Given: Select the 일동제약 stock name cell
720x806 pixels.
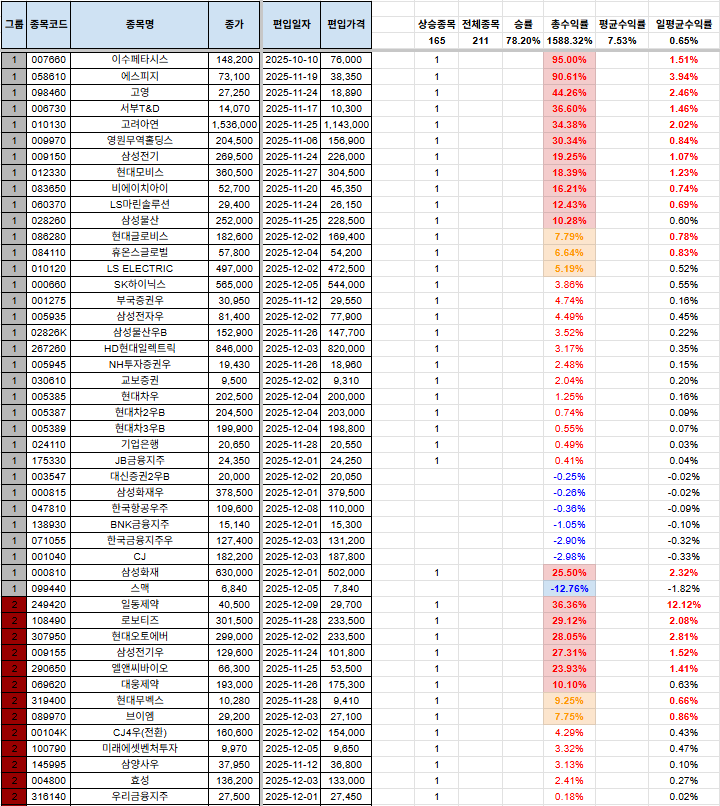Looking at the screenshot, I should point(139,604).
